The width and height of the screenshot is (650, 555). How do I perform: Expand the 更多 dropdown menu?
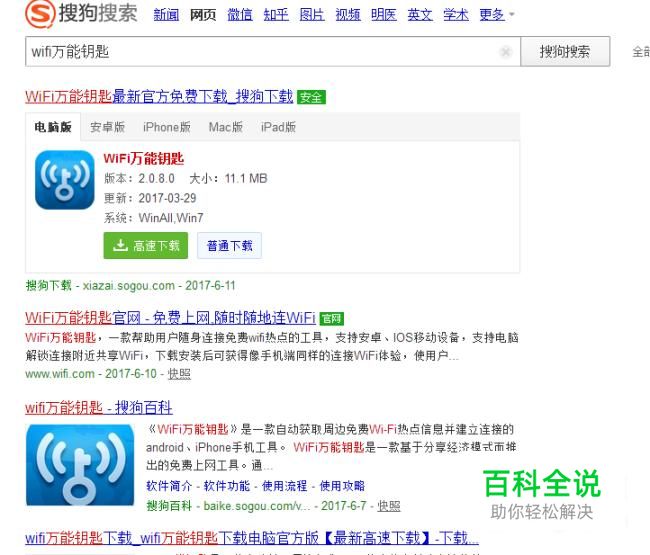click(496, 15)
